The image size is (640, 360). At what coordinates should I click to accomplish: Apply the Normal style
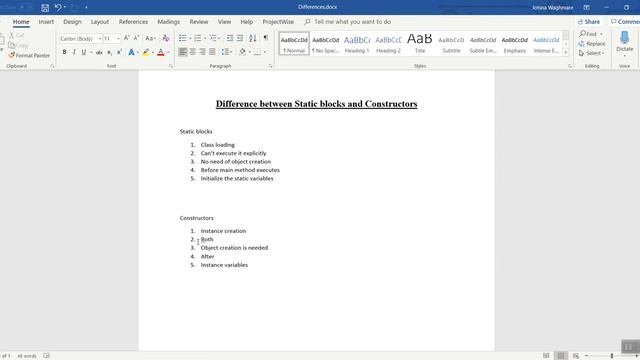coord(294,44)
